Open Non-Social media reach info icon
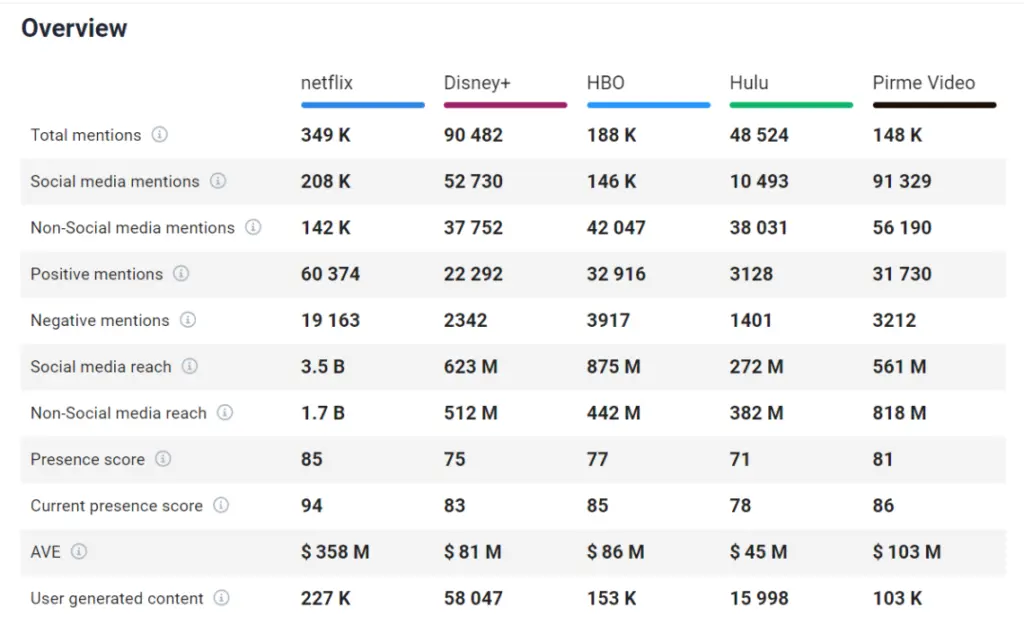Image resolution: width=1024 pixels, height=634 pixels. pyautogui.click(x=225, y=413)
